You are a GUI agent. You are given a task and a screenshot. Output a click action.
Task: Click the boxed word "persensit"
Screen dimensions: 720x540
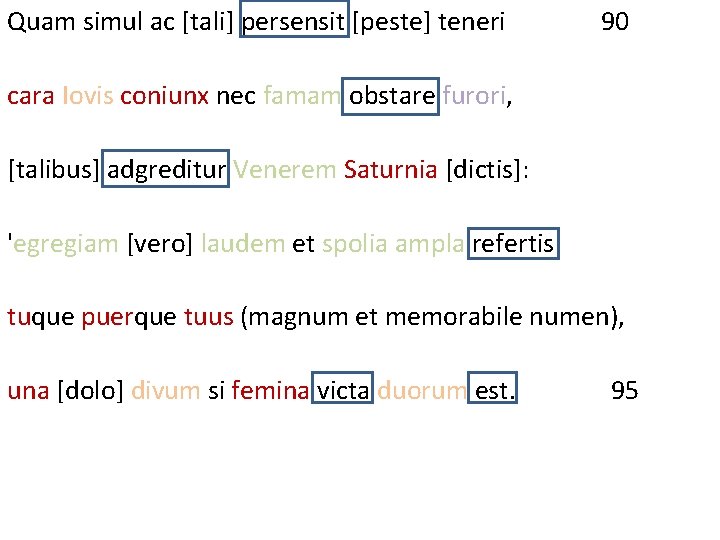(295, 22)
